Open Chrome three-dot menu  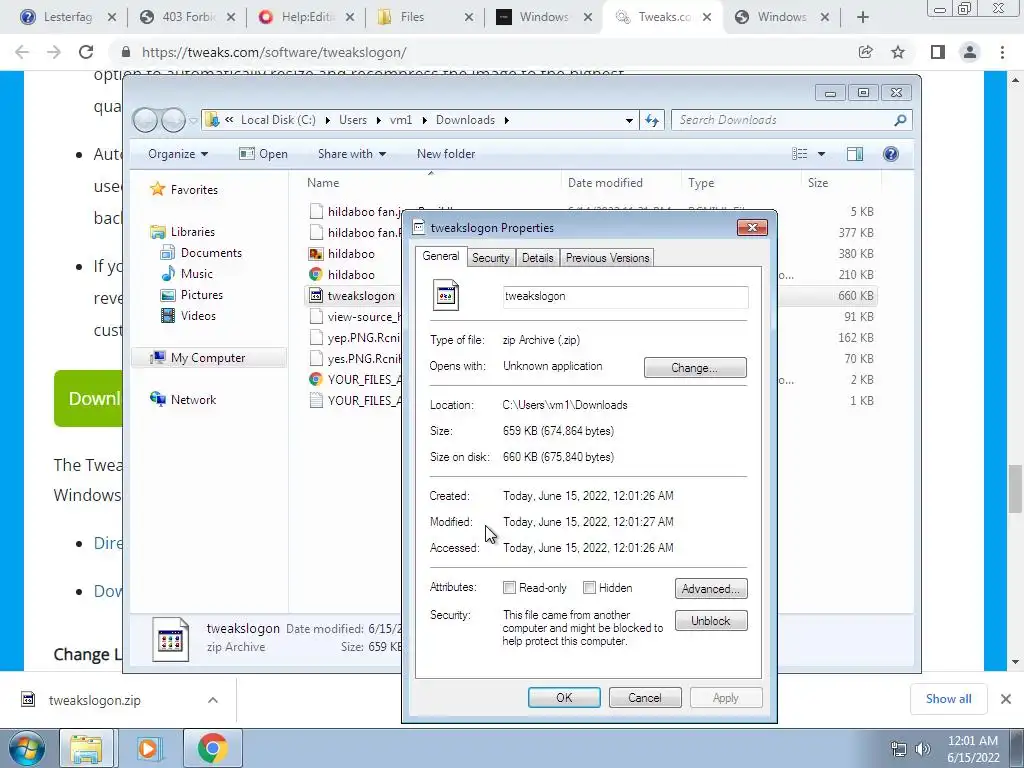coord(1002,52)
